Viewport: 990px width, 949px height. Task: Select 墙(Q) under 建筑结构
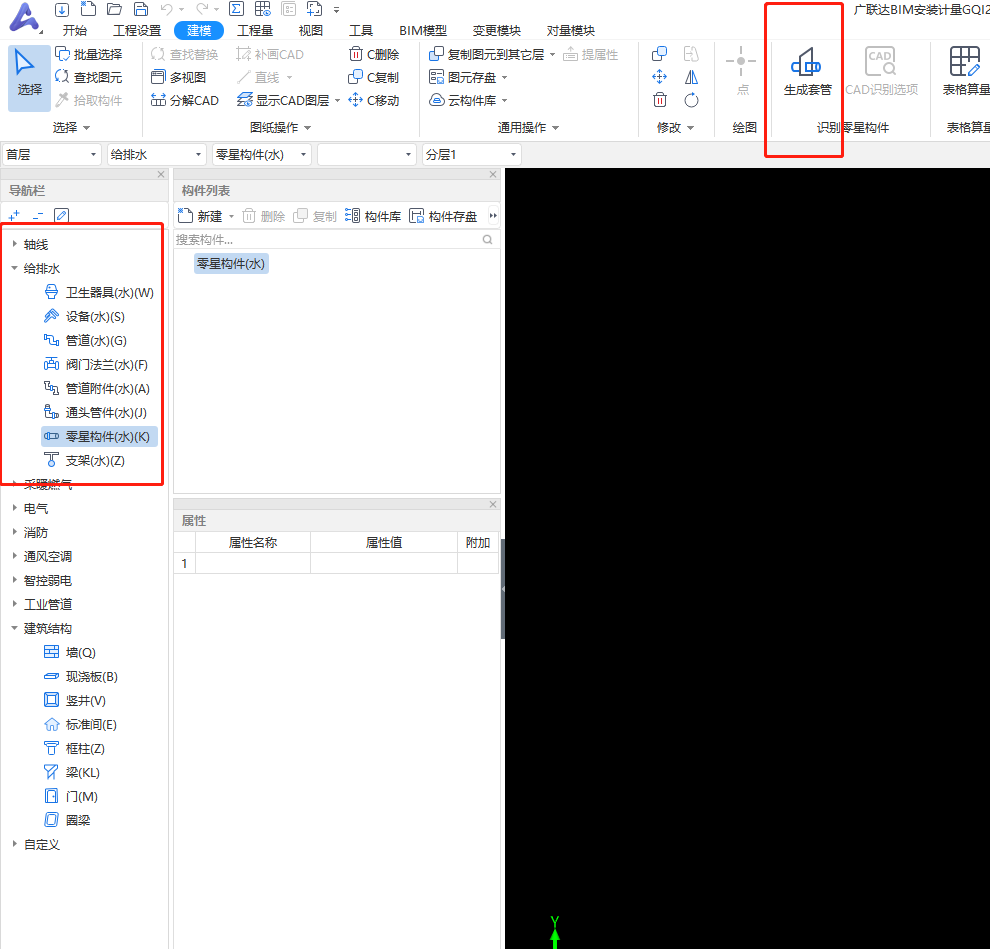click(70, 652)
